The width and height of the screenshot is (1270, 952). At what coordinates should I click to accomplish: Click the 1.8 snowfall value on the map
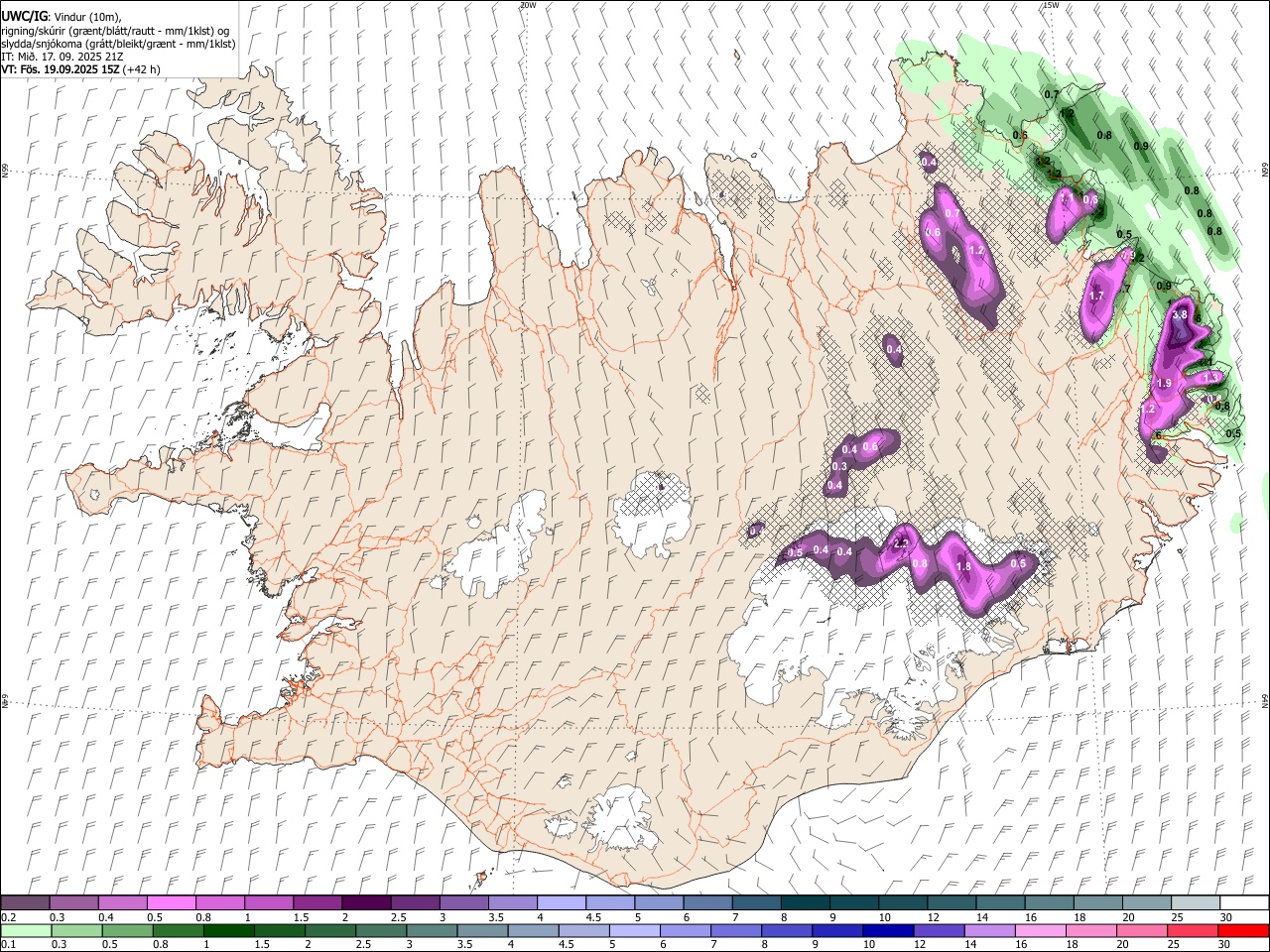(963, 566)
